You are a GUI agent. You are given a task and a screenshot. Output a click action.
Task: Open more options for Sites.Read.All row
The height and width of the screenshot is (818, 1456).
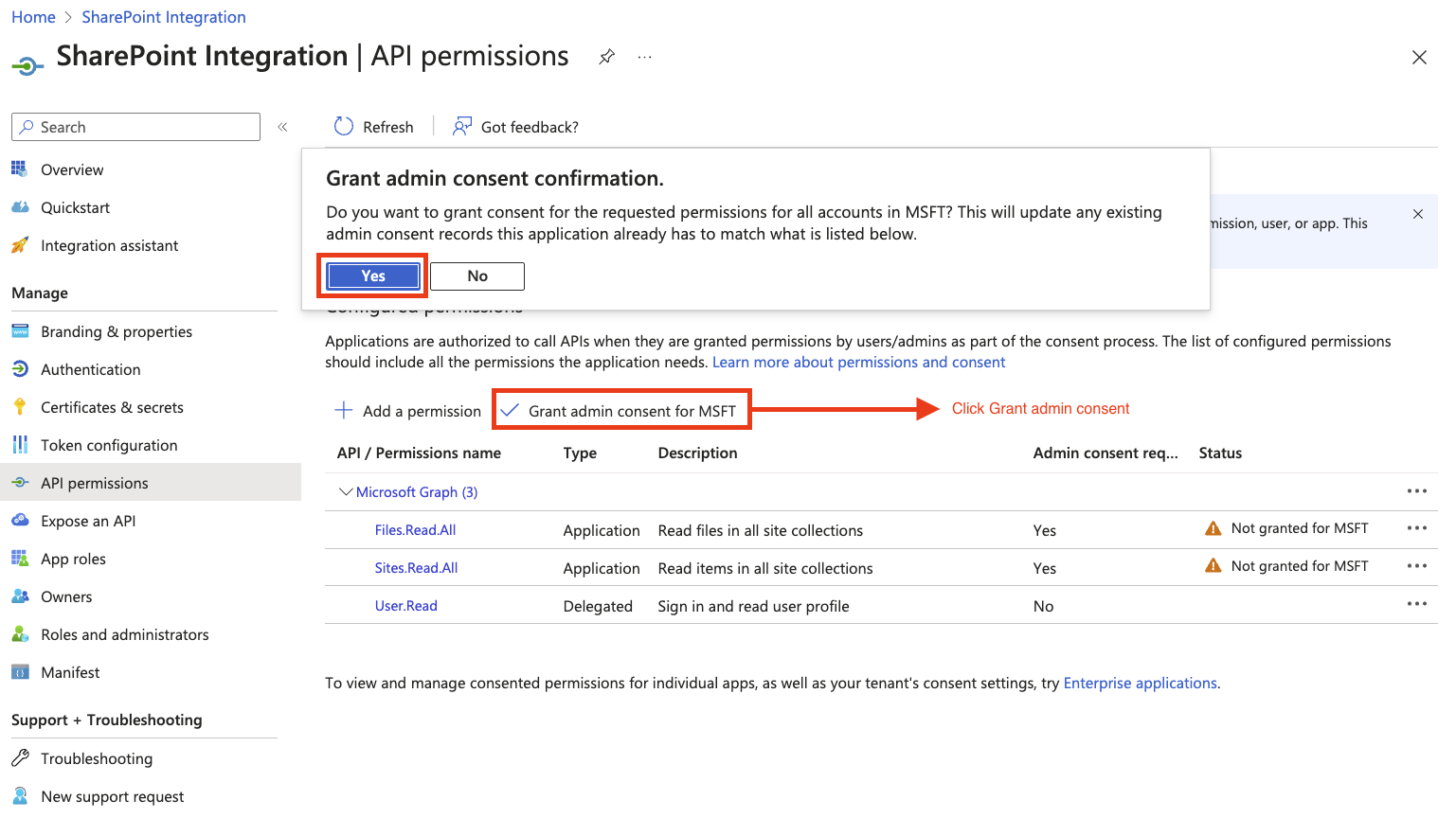(x=1417, y=565)
